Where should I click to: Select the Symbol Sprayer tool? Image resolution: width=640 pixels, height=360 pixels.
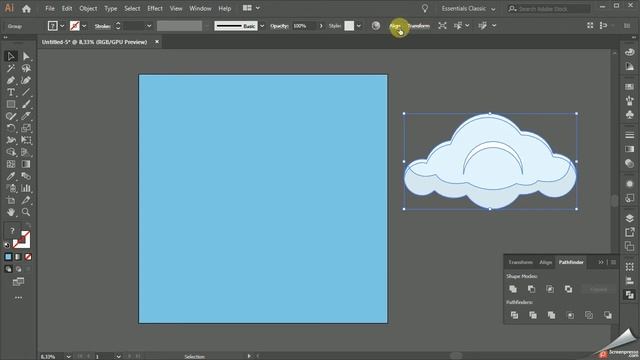pos(11,188)
